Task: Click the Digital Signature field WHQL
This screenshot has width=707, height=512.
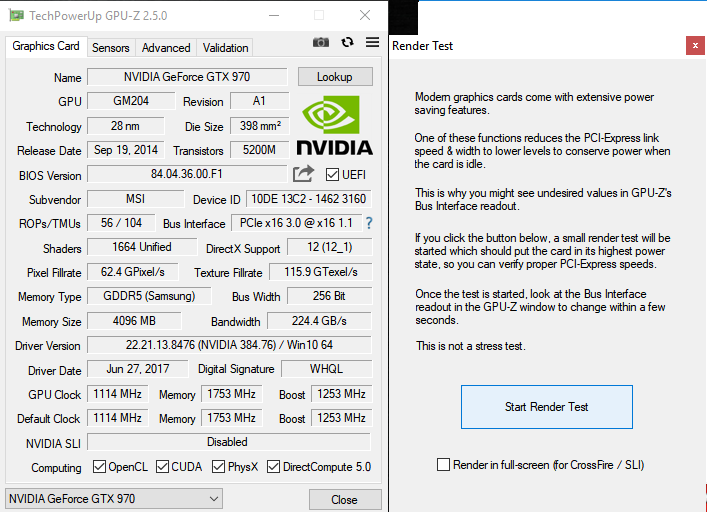Action: click(326, 369)
